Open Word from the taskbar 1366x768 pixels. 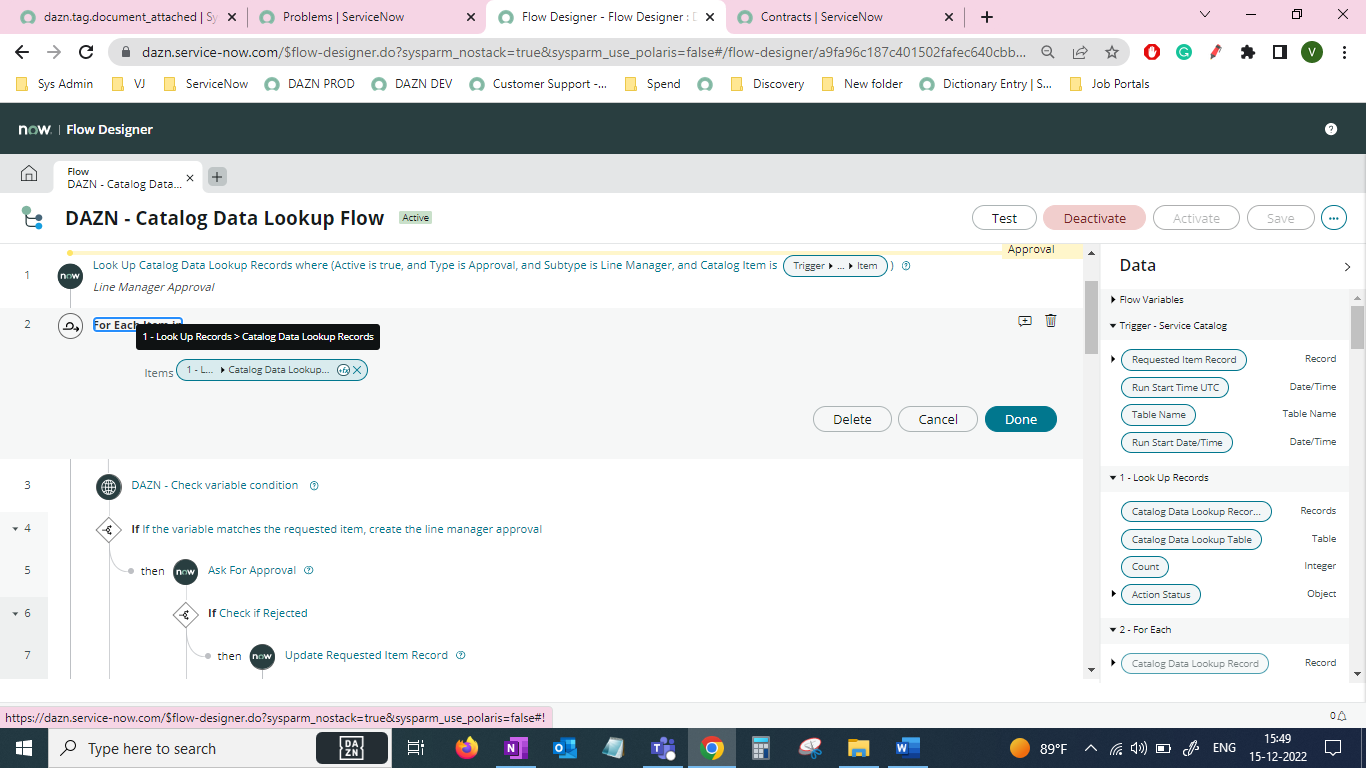(907, 748)
